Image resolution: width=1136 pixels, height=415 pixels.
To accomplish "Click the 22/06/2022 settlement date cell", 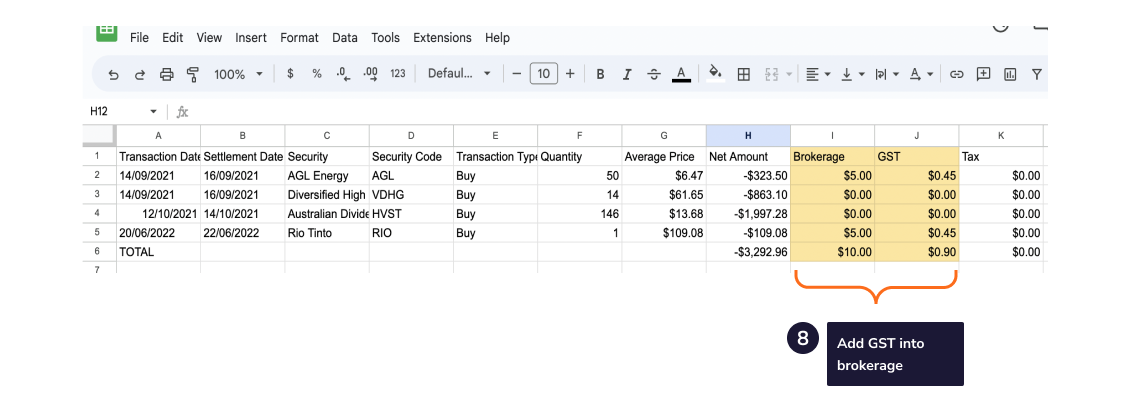I will click(243, 233).
